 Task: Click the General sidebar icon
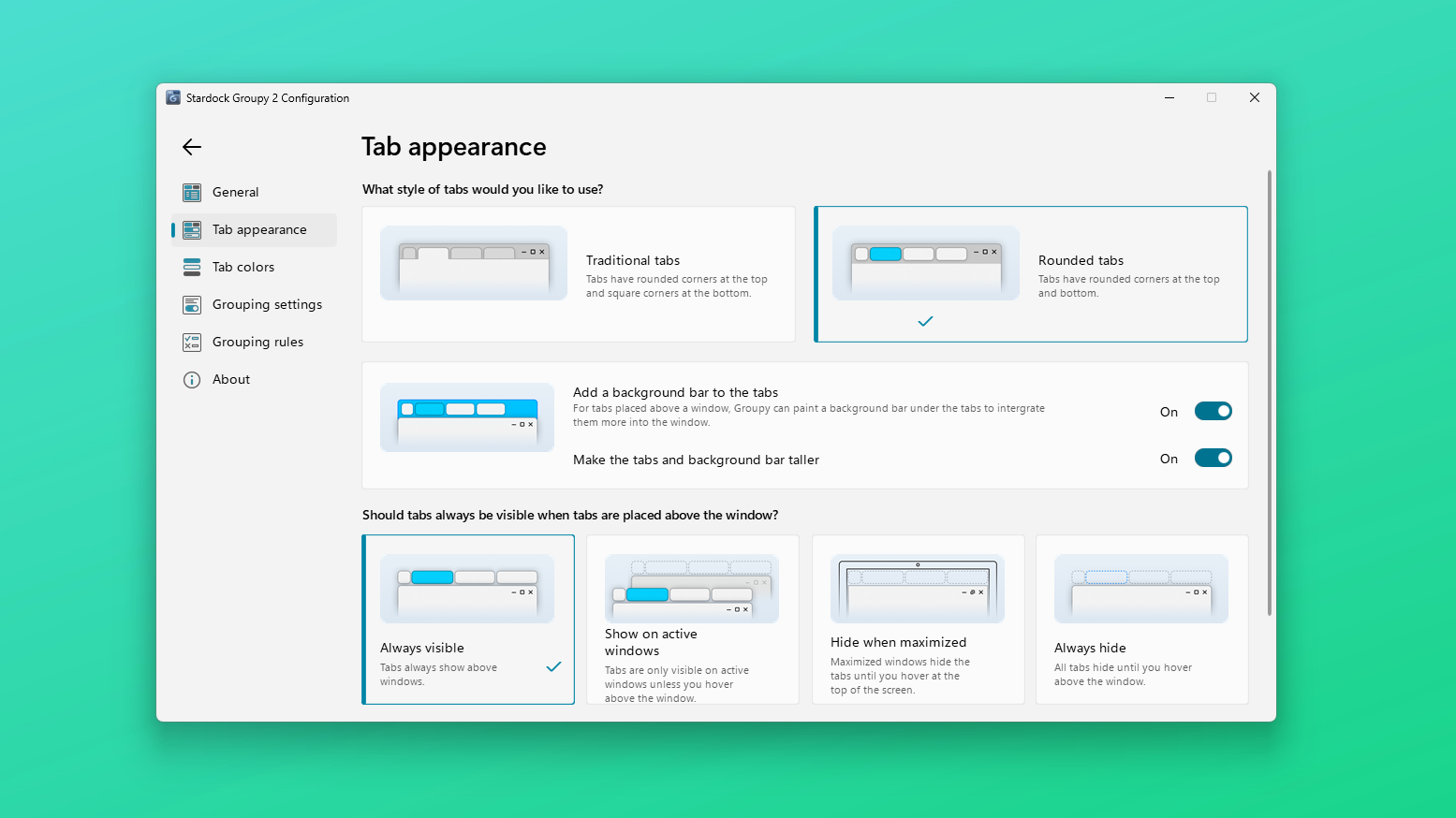(x=192, y=193)
